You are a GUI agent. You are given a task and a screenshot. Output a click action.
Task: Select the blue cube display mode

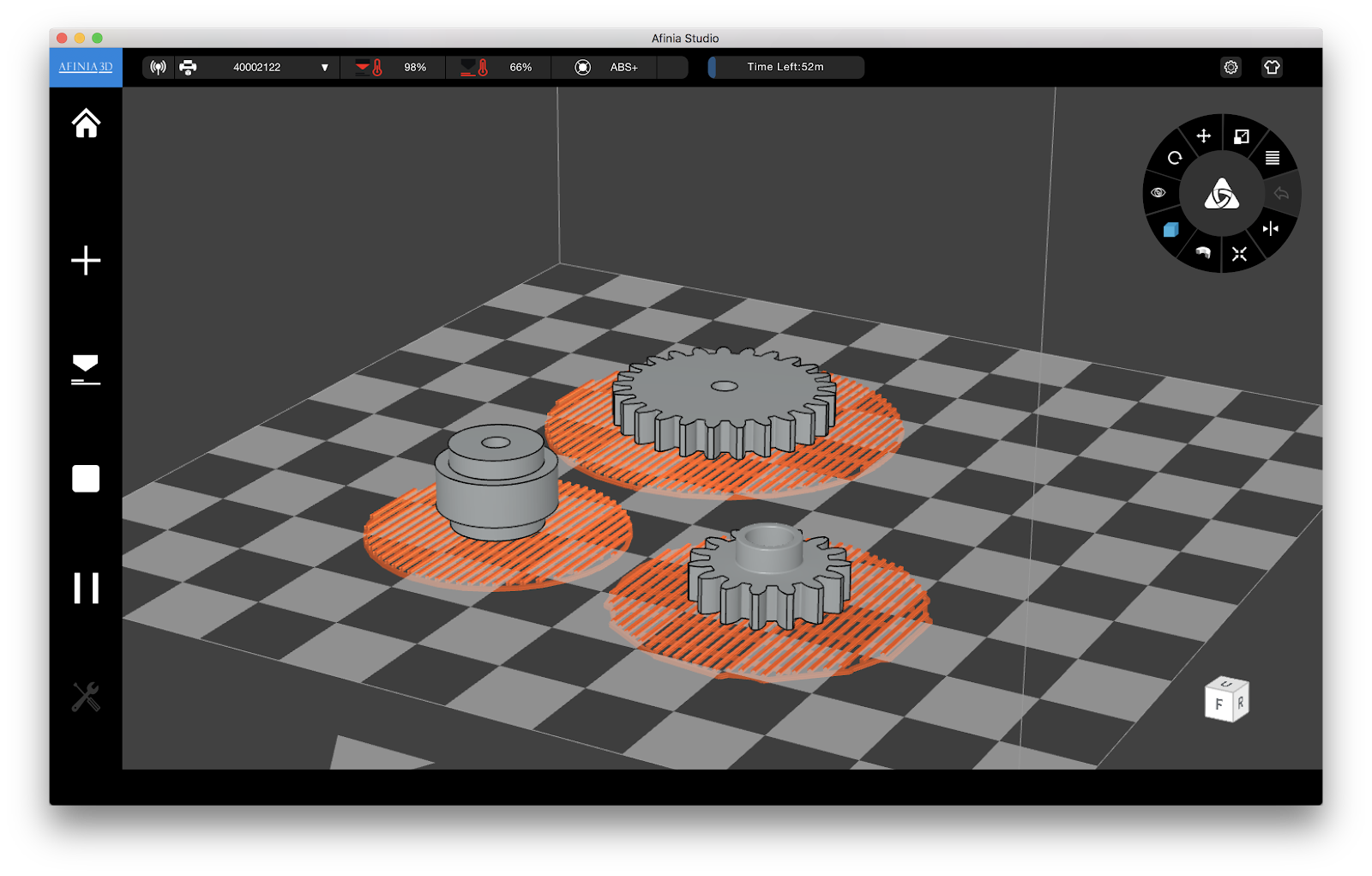(1170, 230)
